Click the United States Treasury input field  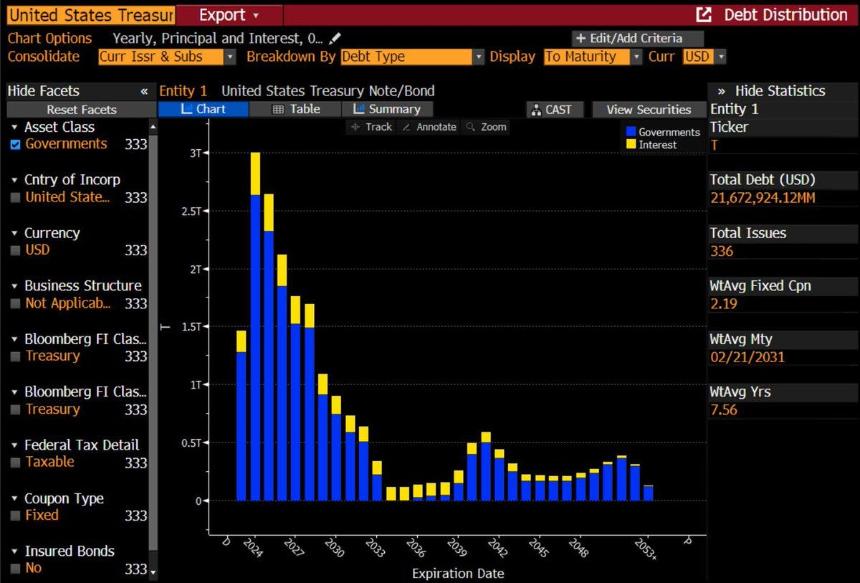(91, 15)
